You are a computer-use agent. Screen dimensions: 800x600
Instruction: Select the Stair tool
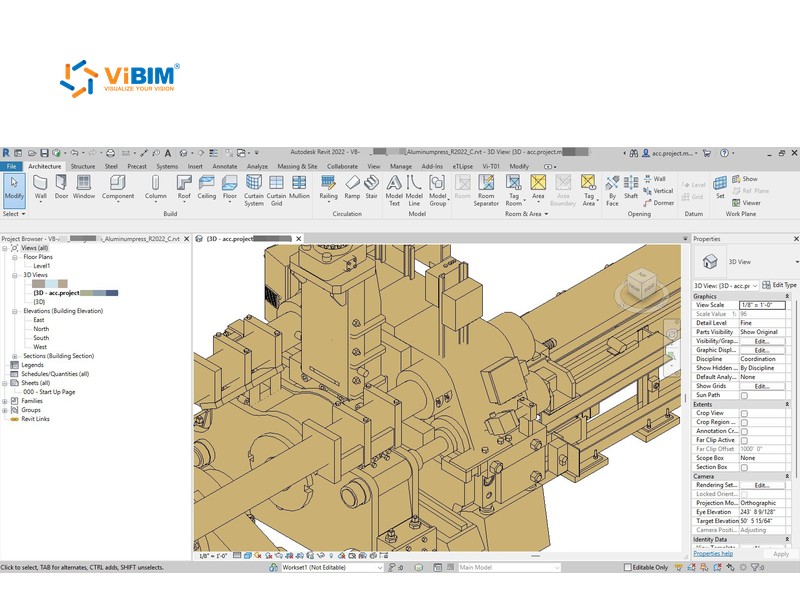pos(371,187)
